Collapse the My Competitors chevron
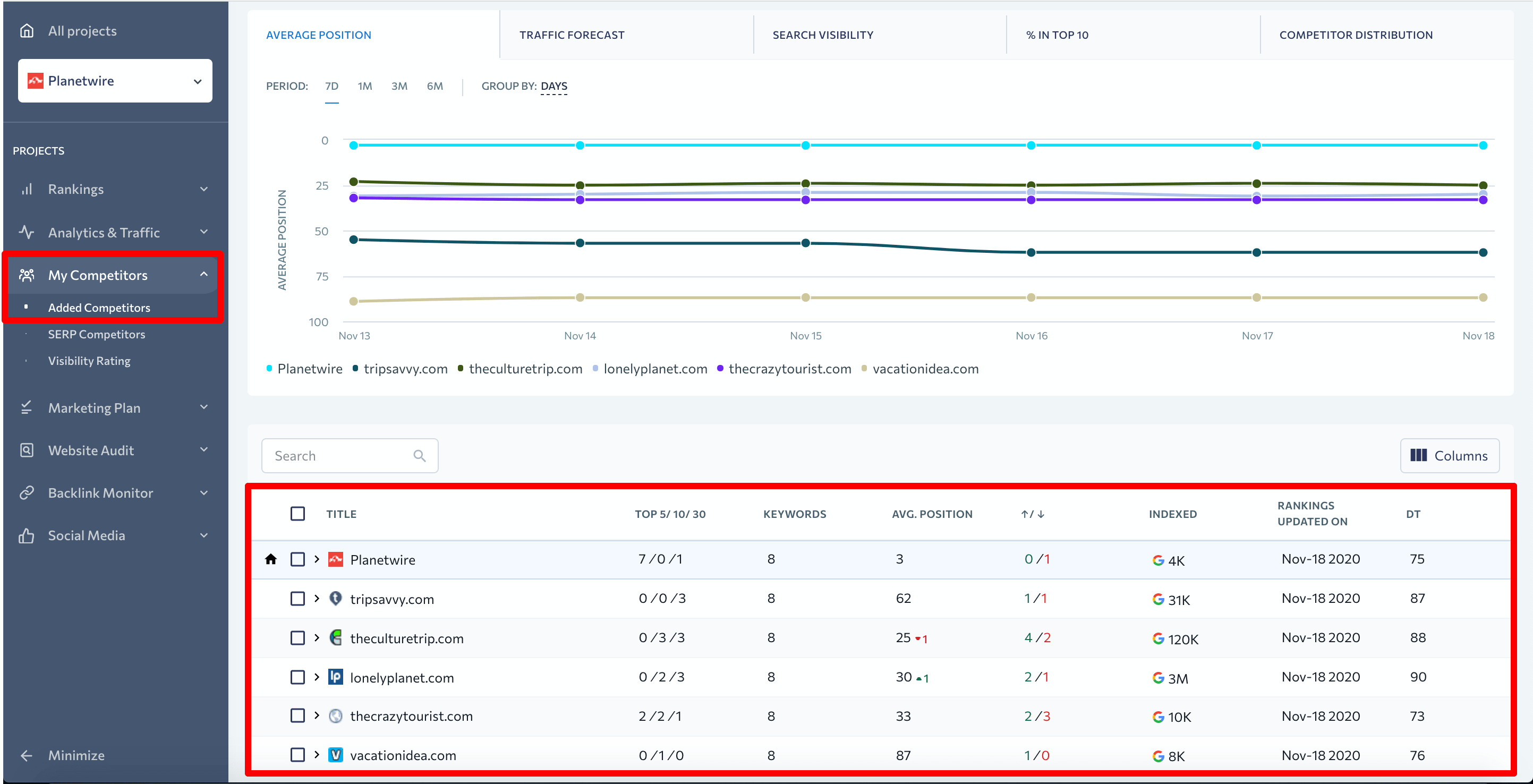This screenshot has width=1533, height=784. (204, 275)
